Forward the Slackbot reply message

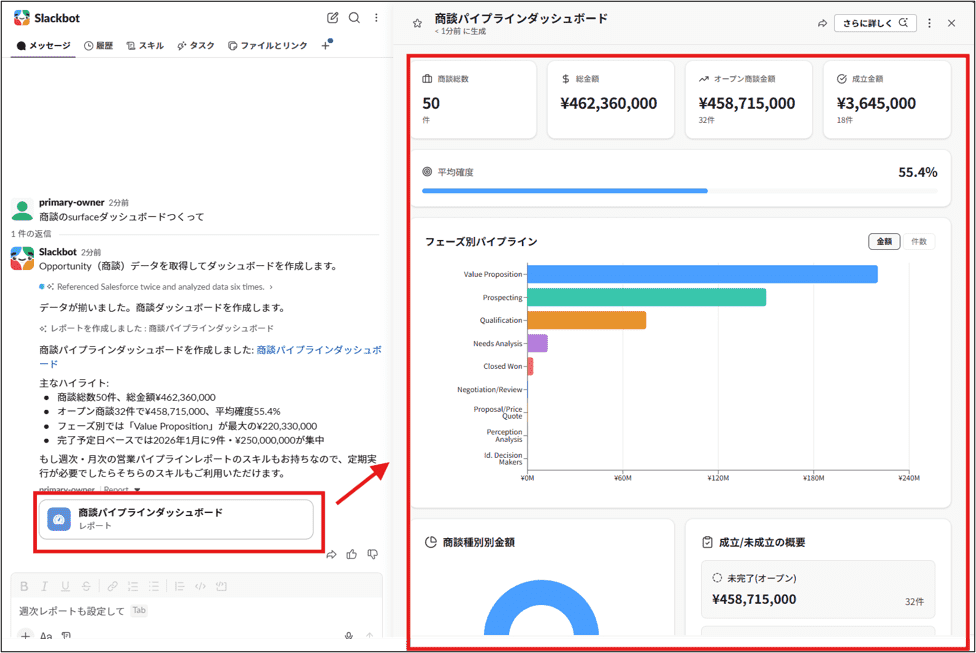pyautogui.click(x=331, y=554)
